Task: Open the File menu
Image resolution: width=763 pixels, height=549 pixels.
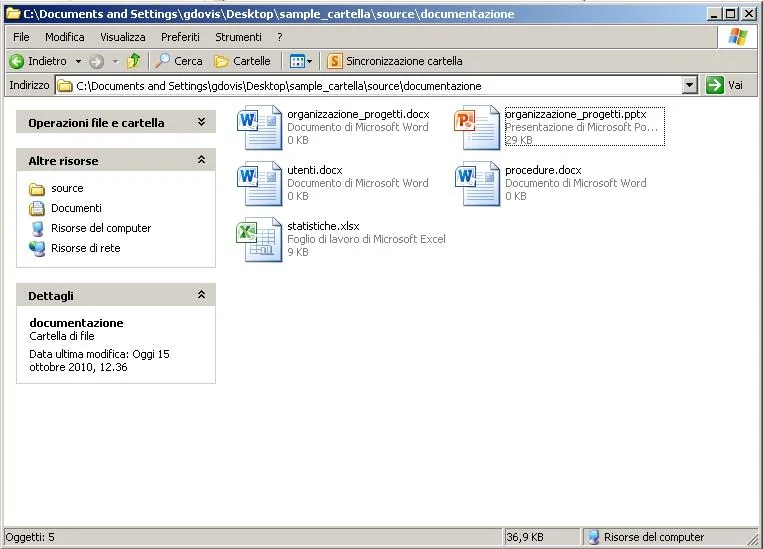Action: [x=21, y=37]
